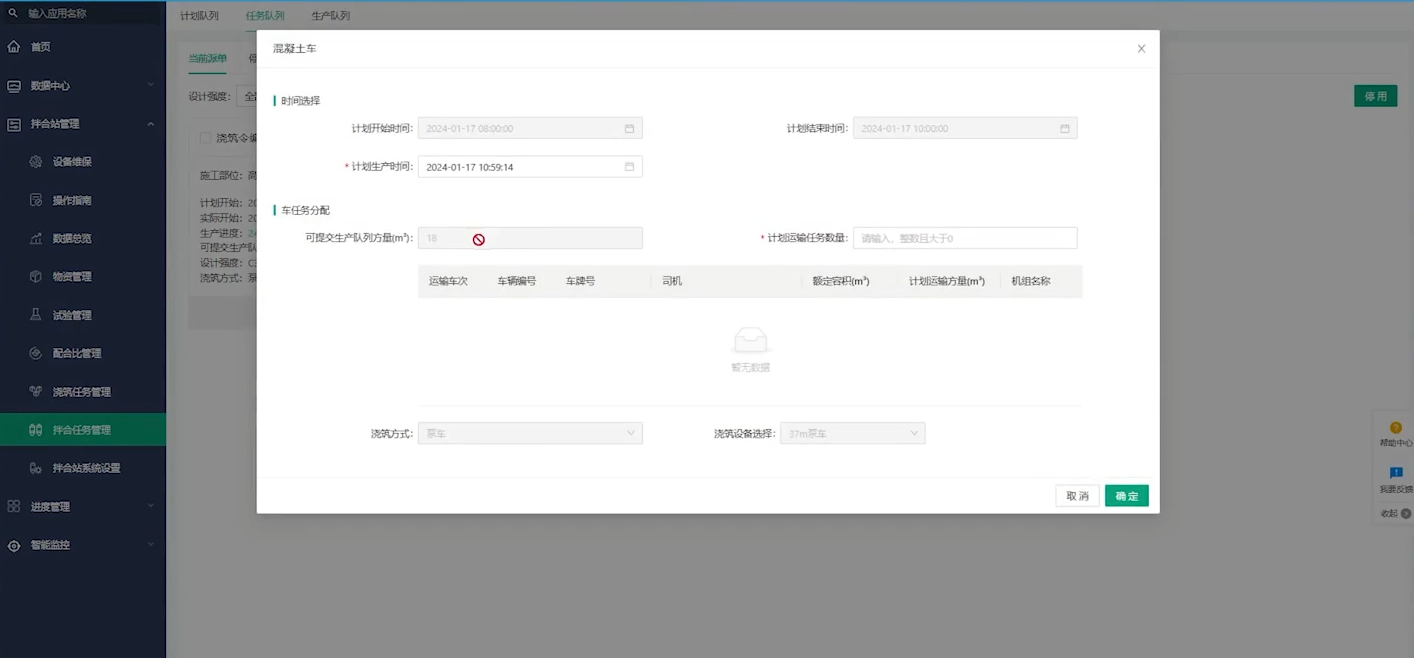Viewport: 1414px width, 658px height.
Task: Select the 配合比管理 icon
Action: coord(36,353)
